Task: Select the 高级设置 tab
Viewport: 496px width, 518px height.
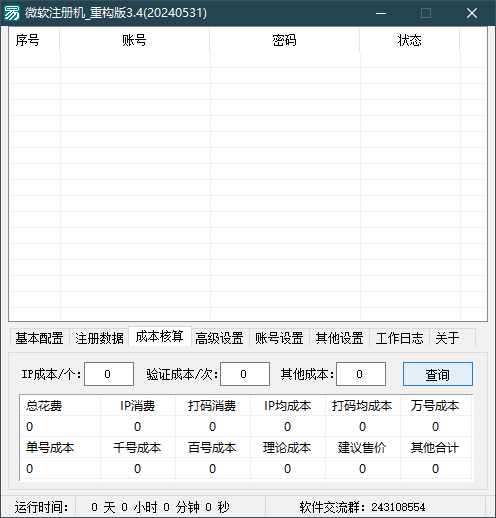Action: click(x=219, y=338)
